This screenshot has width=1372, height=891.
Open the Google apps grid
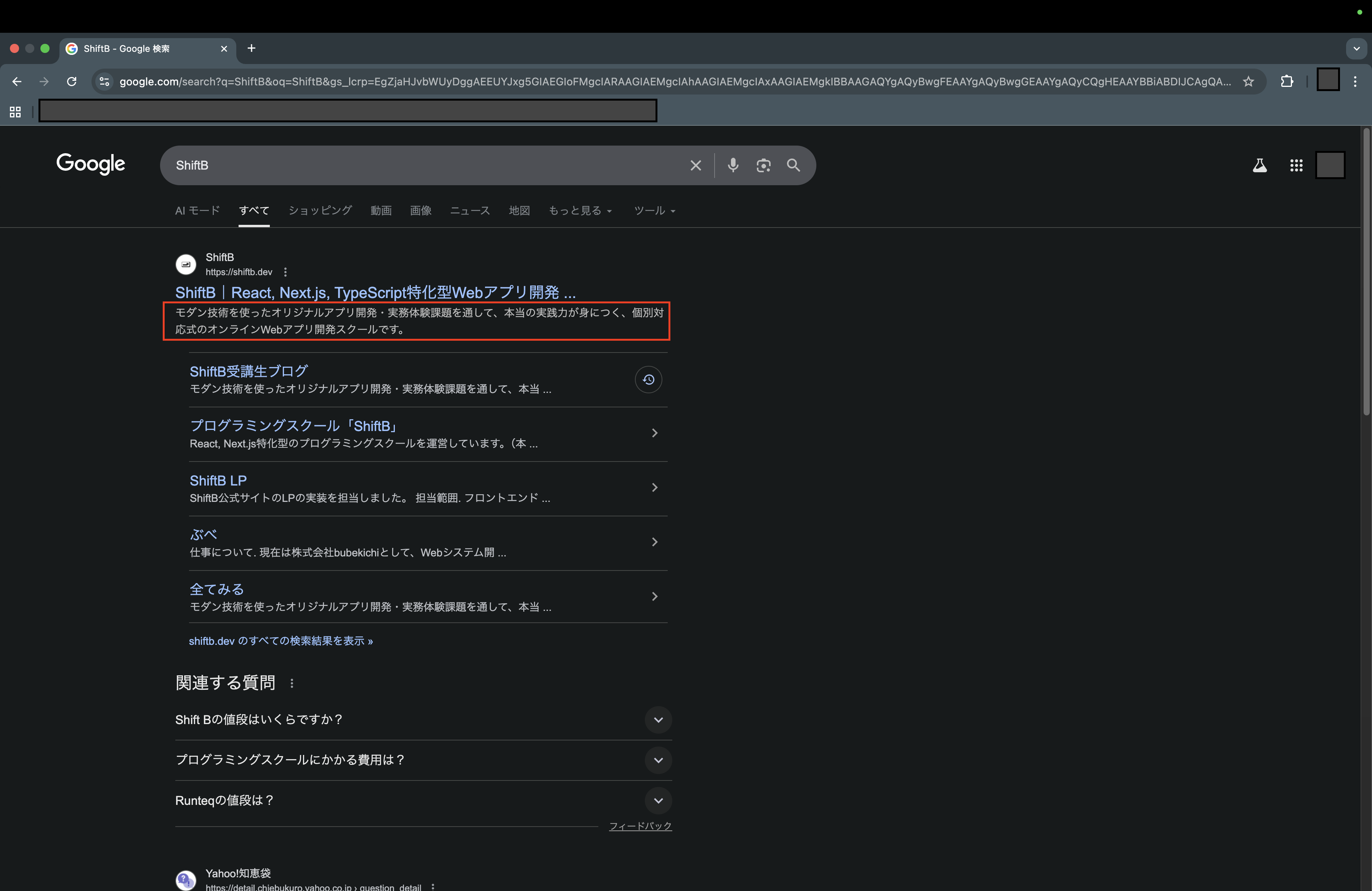pyautogui.click(x=1296, y=166)
